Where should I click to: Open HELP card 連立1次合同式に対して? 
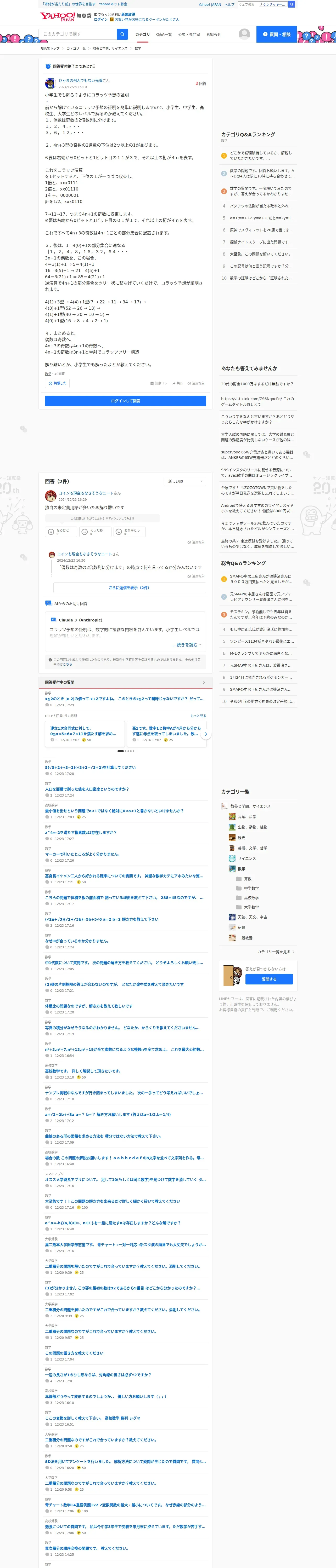85,734
